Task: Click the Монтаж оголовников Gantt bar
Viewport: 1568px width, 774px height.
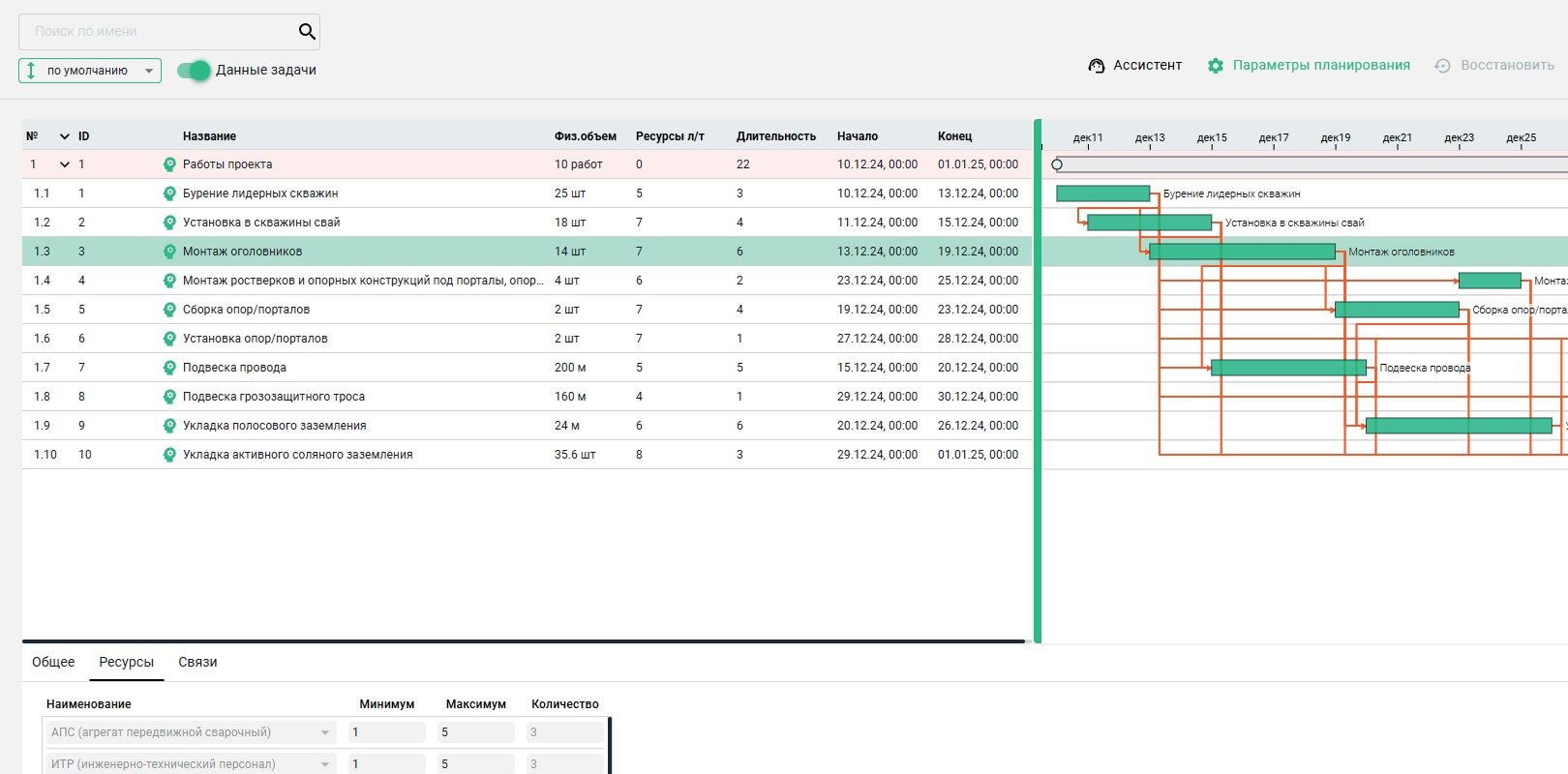Action: click(1243, 252)
